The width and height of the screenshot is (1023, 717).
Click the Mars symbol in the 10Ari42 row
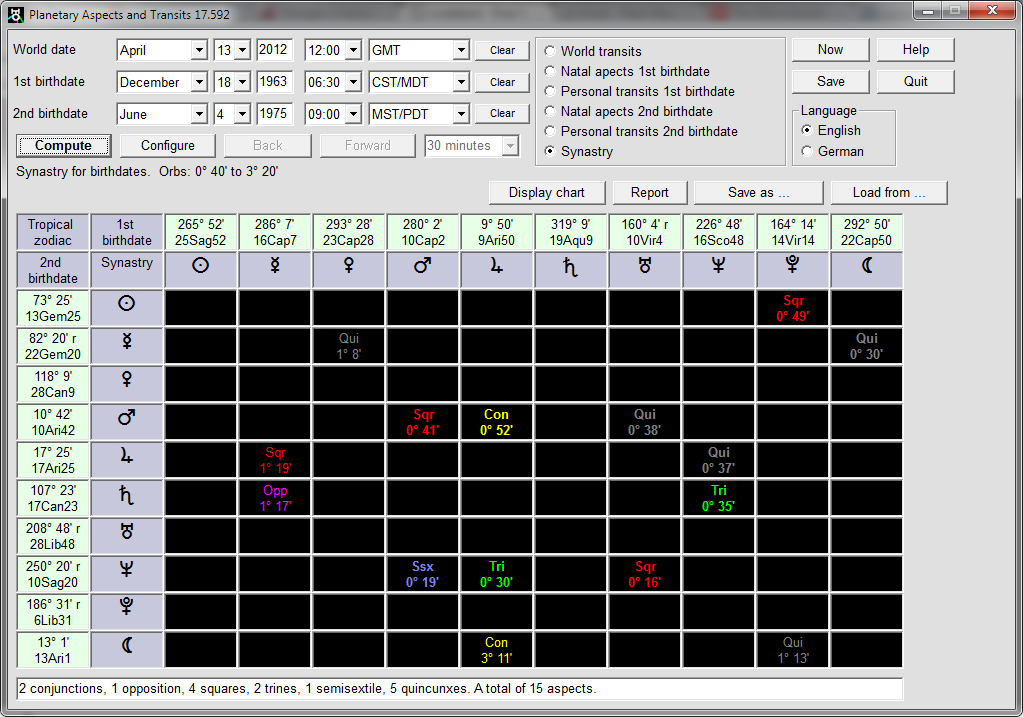[x=127, y=417]
